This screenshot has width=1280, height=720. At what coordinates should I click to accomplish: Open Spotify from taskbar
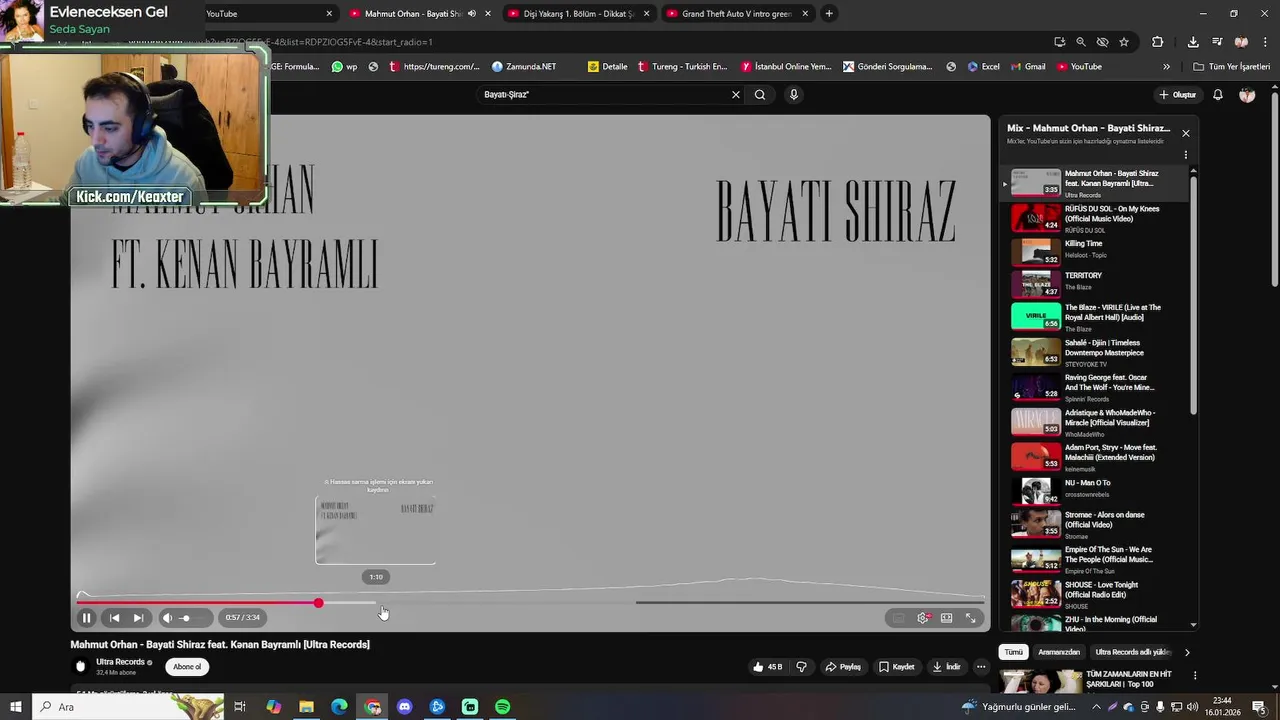[503, 707]
